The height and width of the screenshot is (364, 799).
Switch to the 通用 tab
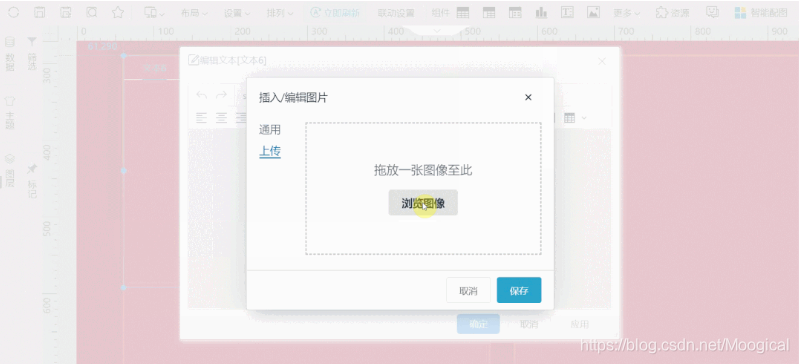pos(270,130)
